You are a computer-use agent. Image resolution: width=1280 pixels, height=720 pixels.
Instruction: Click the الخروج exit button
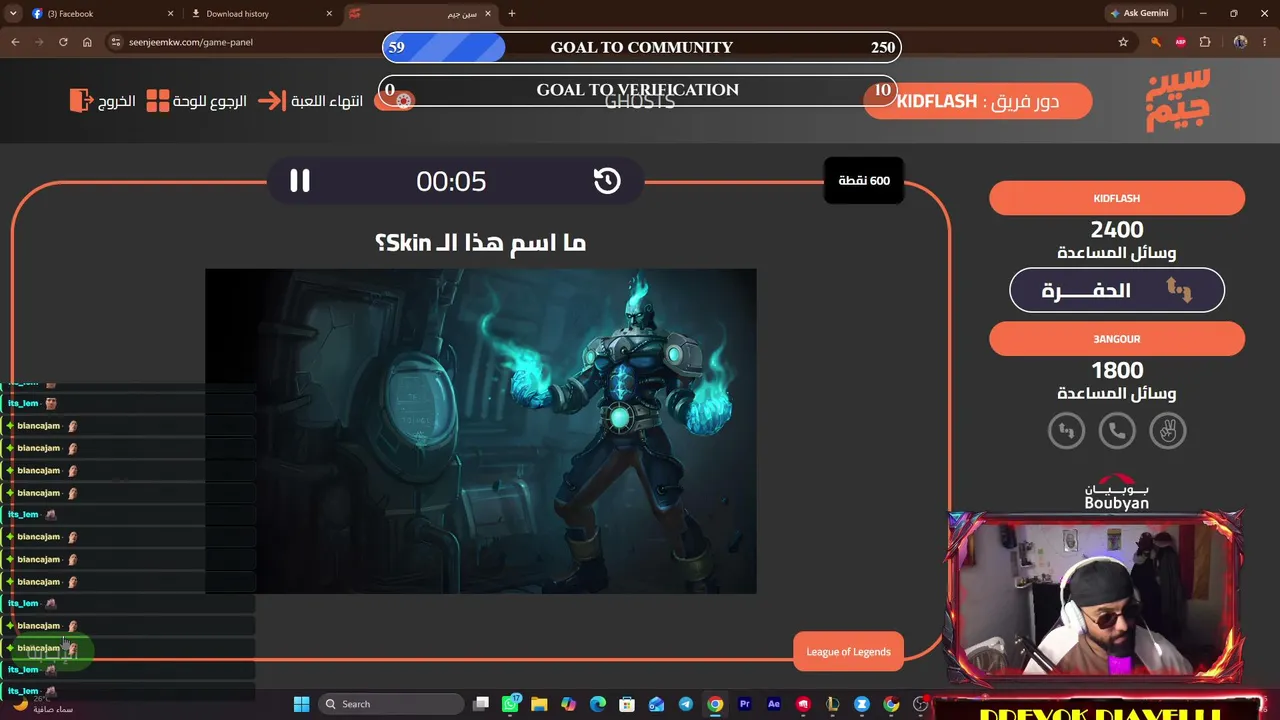pos(102,101)
